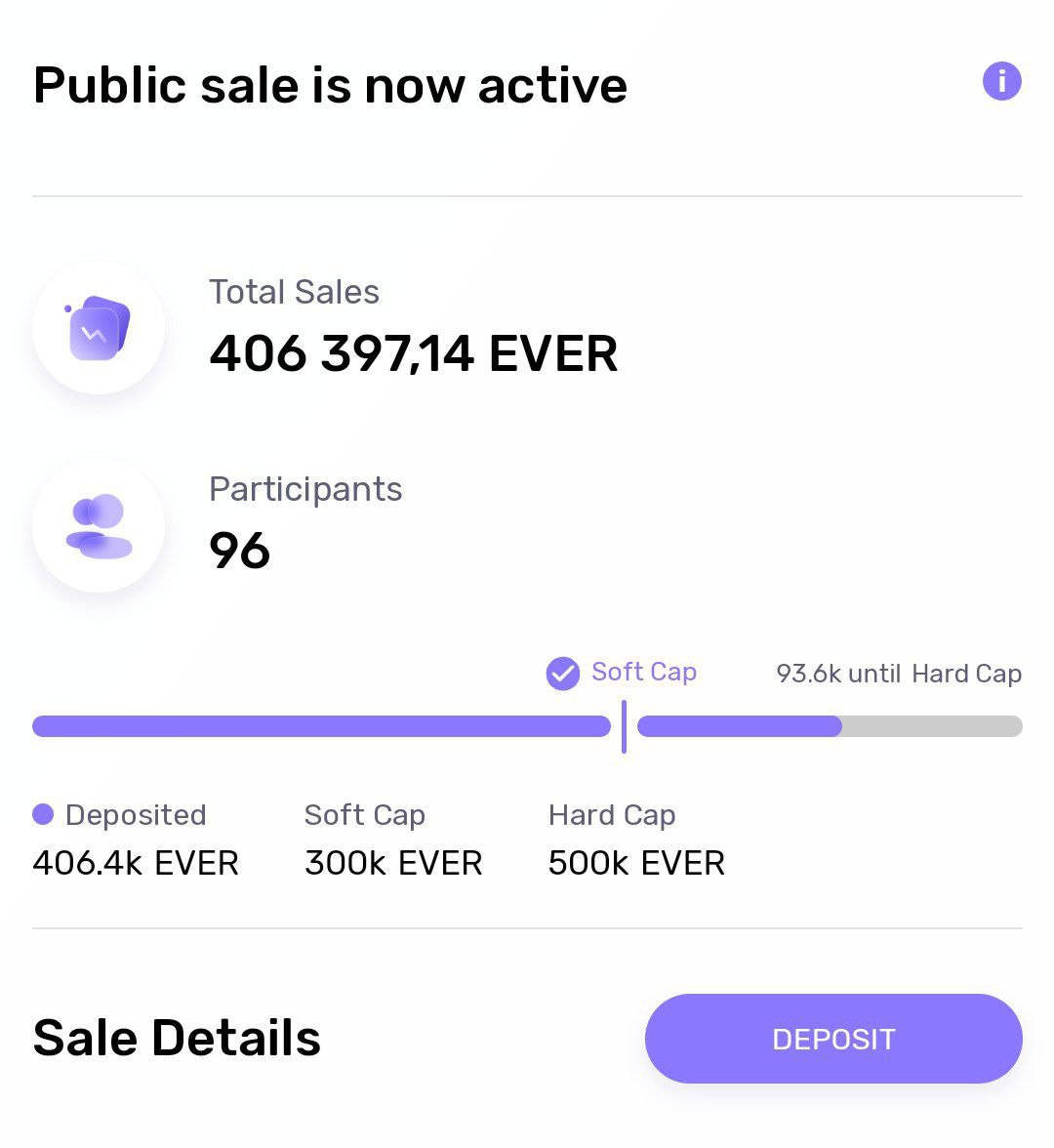Viewport: 1054px width, 1148px height.
Task: Click the Hard Cap legend label
Action: pyautogui.click(x=612, y=815)
